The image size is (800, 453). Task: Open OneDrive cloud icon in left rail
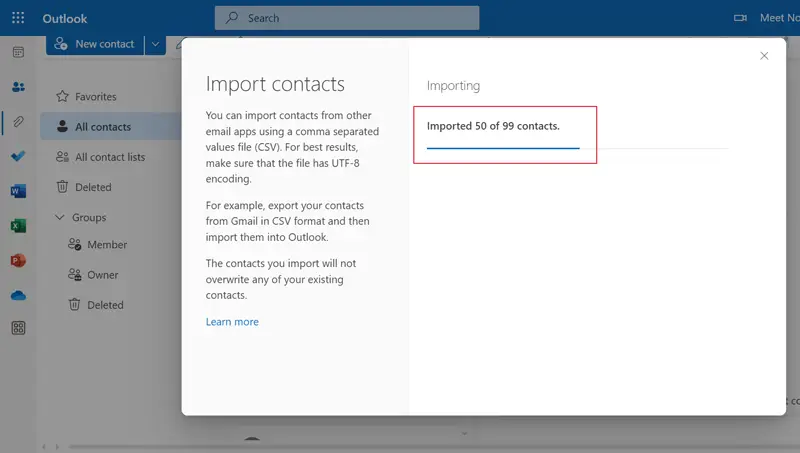18,295
